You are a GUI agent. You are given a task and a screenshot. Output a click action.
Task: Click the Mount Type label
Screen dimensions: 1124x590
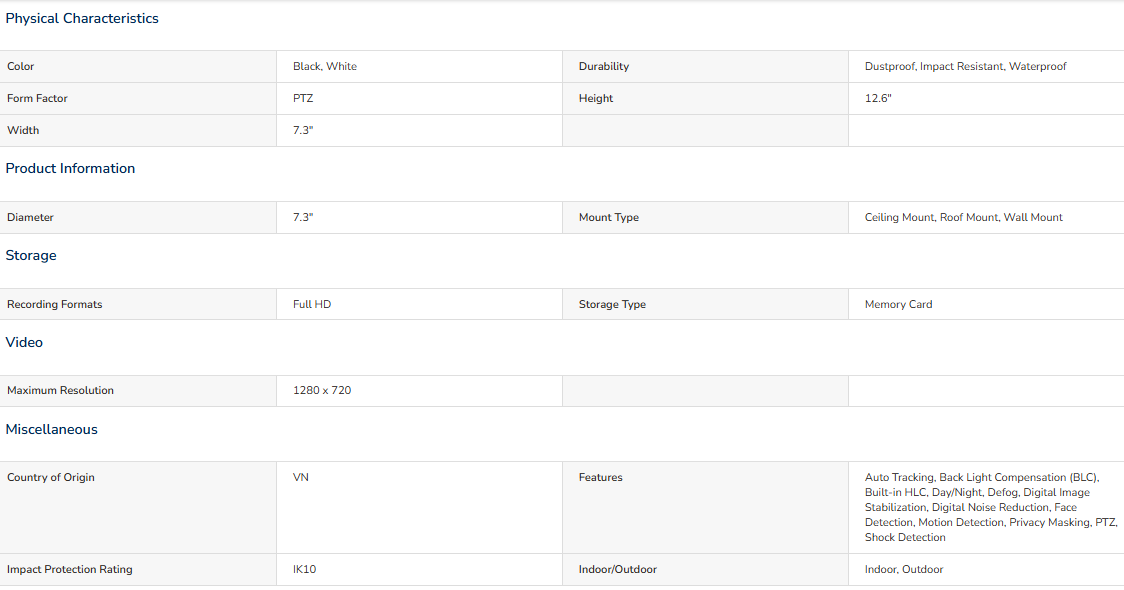609,217
